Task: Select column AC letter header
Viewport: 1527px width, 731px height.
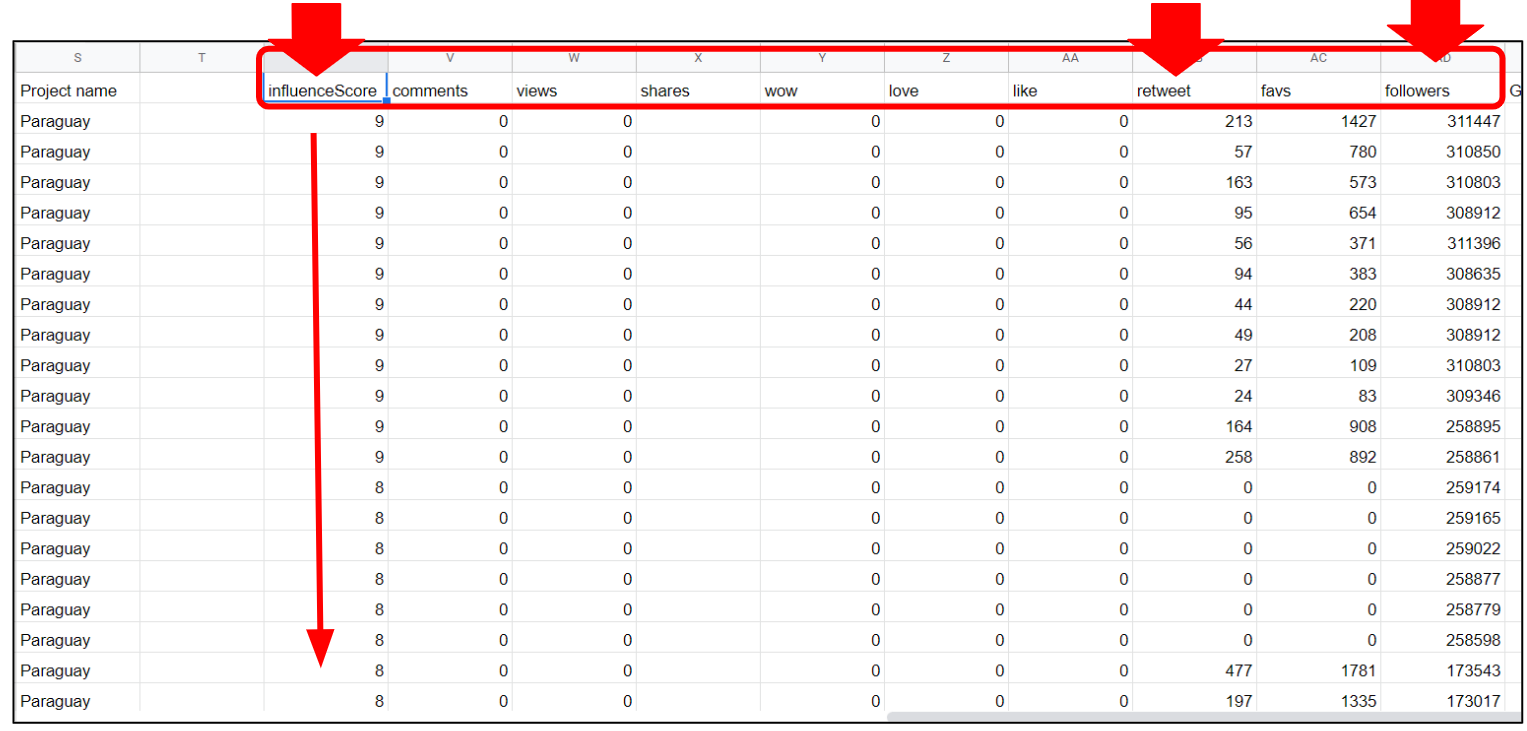Action: click(1318, 58)
